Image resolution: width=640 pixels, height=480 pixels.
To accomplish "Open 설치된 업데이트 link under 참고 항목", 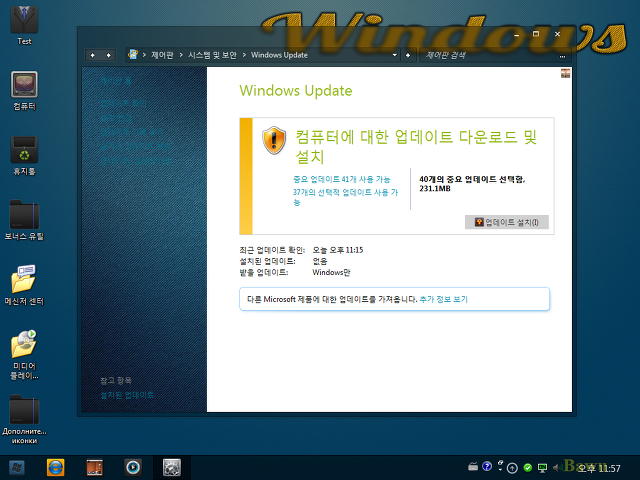I will 127,395.
